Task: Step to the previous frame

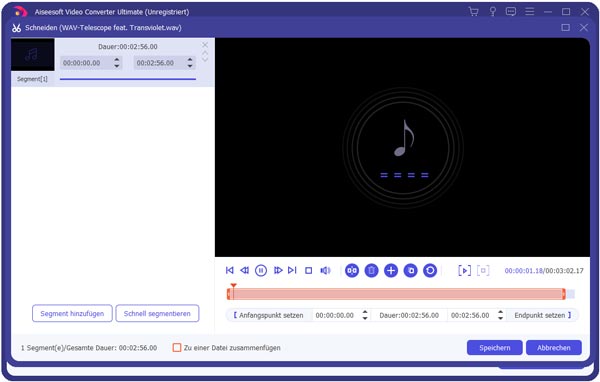Action: [245, 271]
